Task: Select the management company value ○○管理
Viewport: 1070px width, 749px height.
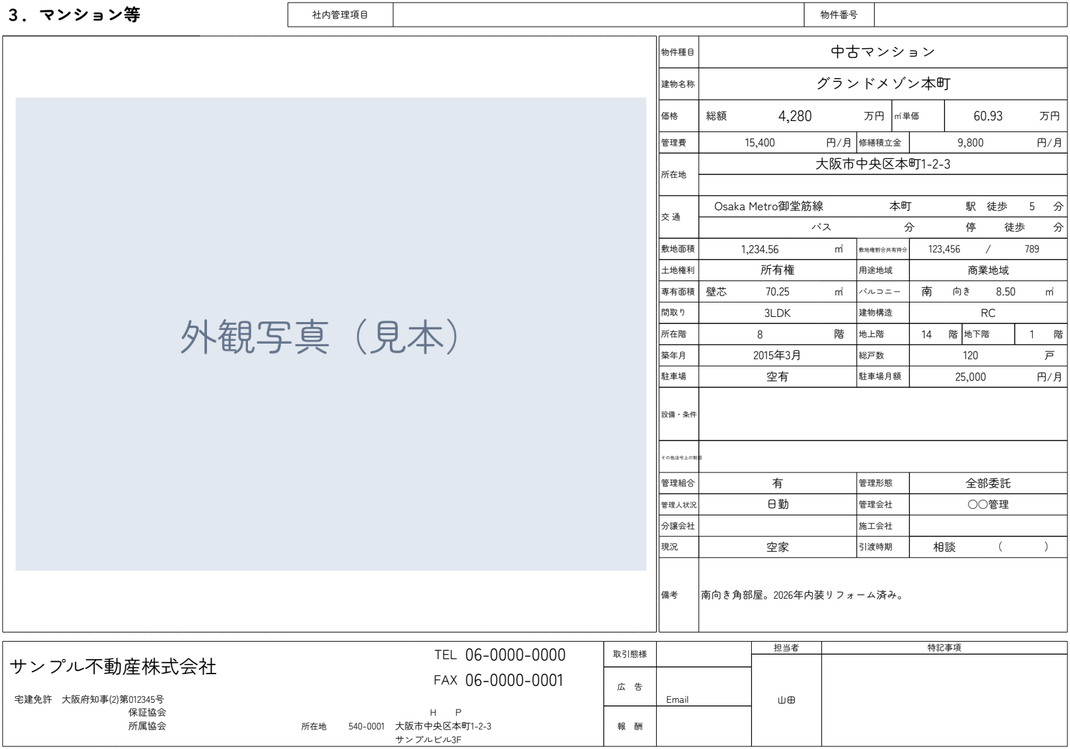Action: point(988,505)
